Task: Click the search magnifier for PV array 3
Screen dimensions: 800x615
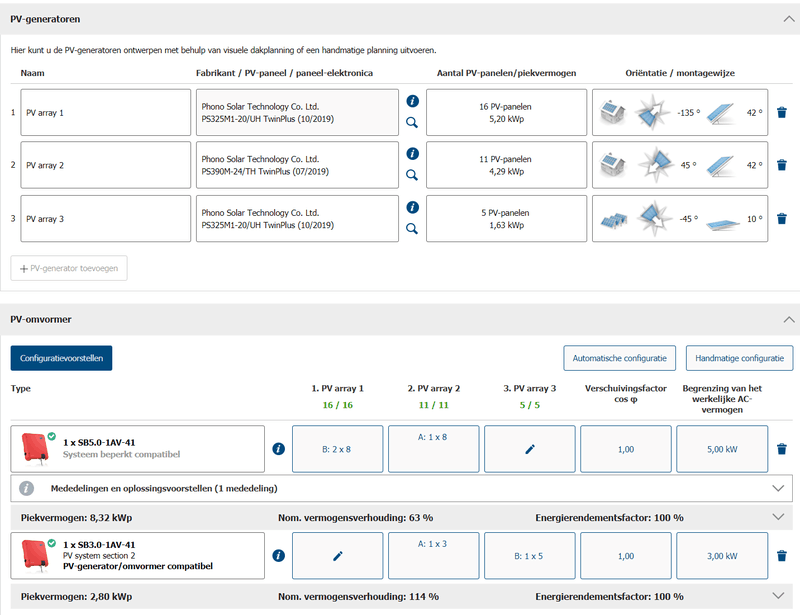Action: (x=412, y=228)
